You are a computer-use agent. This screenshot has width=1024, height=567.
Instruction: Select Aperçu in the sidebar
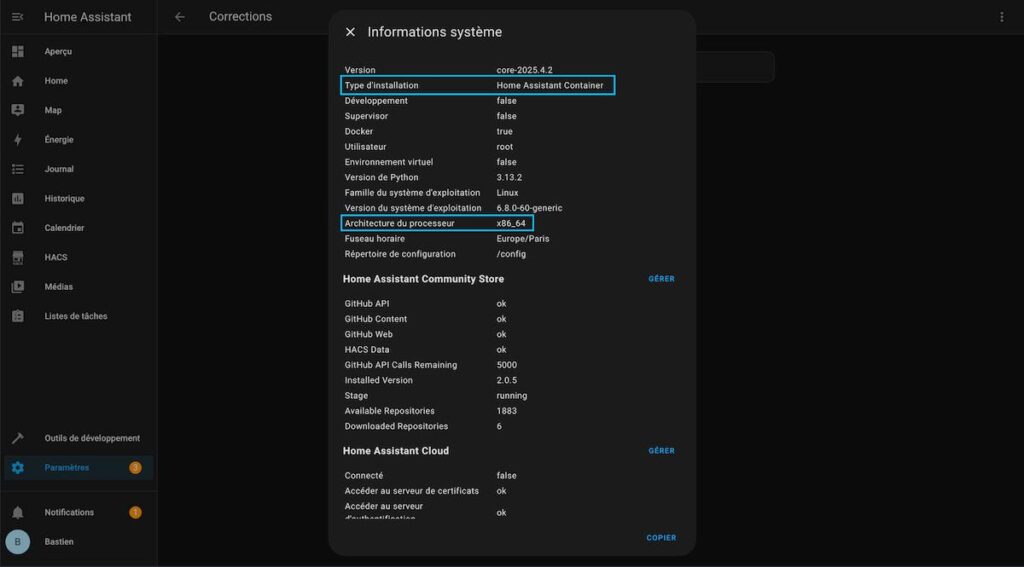pyautogui.click(x=58, y=52)
